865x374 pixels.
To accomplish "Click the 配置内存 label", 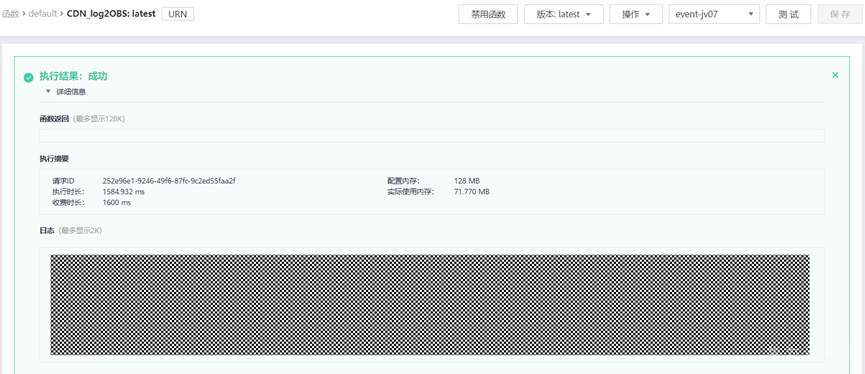I will click(x=403, y=180).
